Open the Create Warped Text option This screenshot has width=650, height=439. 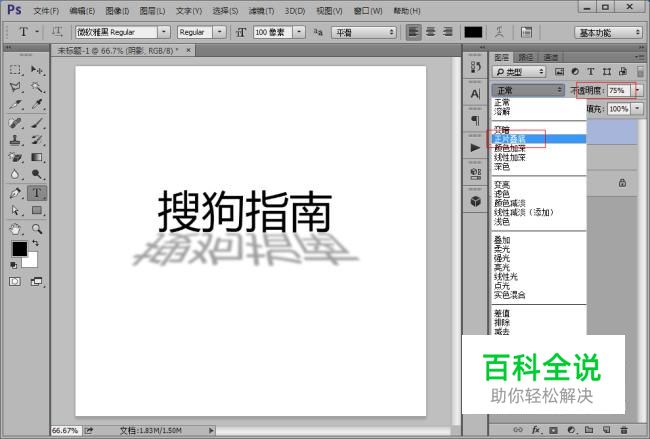tap(500, 32)
